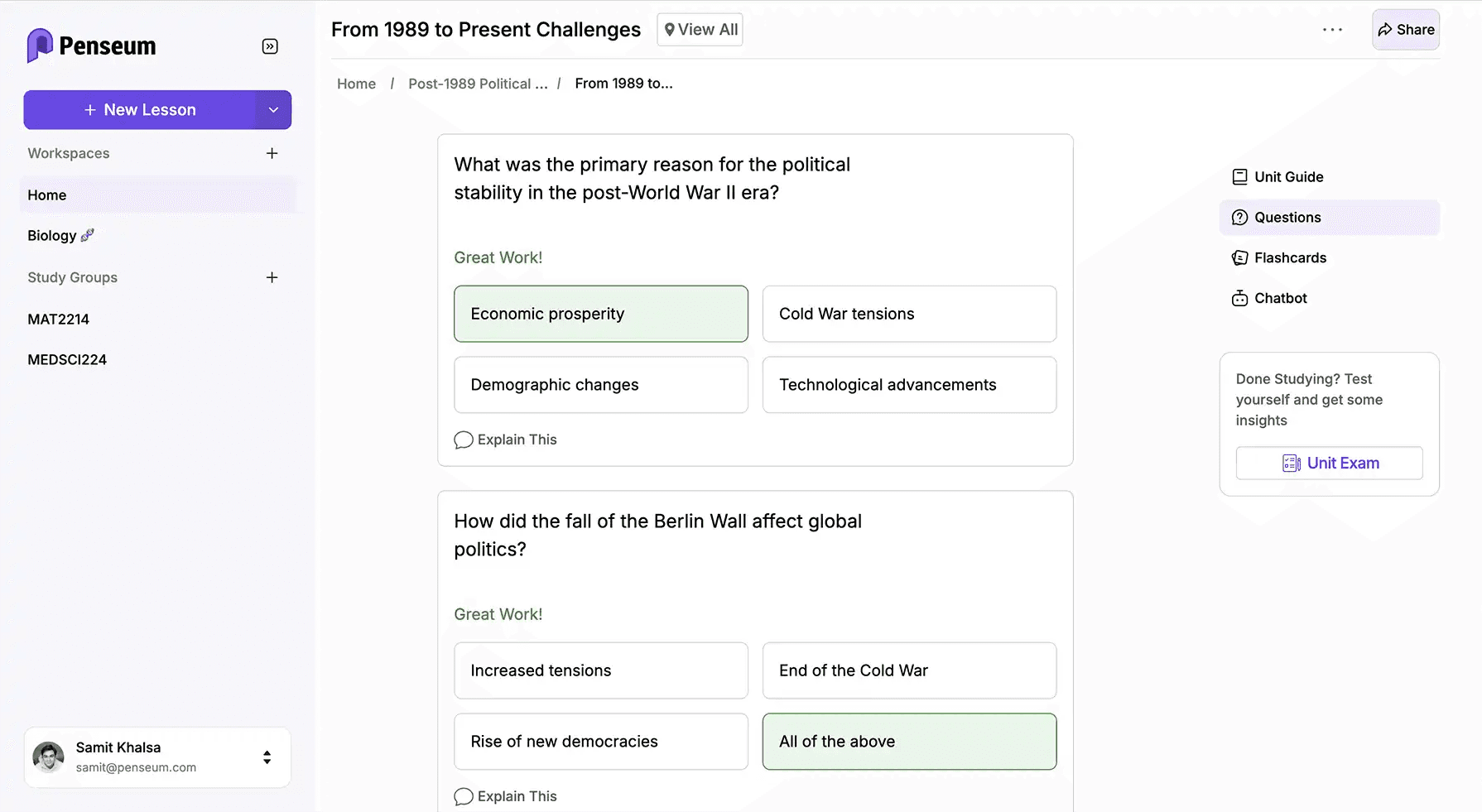Open the more options ellipsis menu
This screenshot has width=1482, height=812.
[x=1332, y=29]
